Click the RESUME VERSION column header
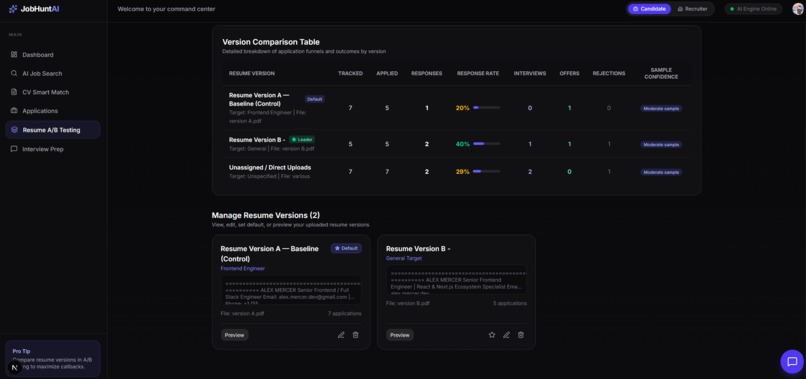Viewport: 806px width, 379px height. click(252, 74)
